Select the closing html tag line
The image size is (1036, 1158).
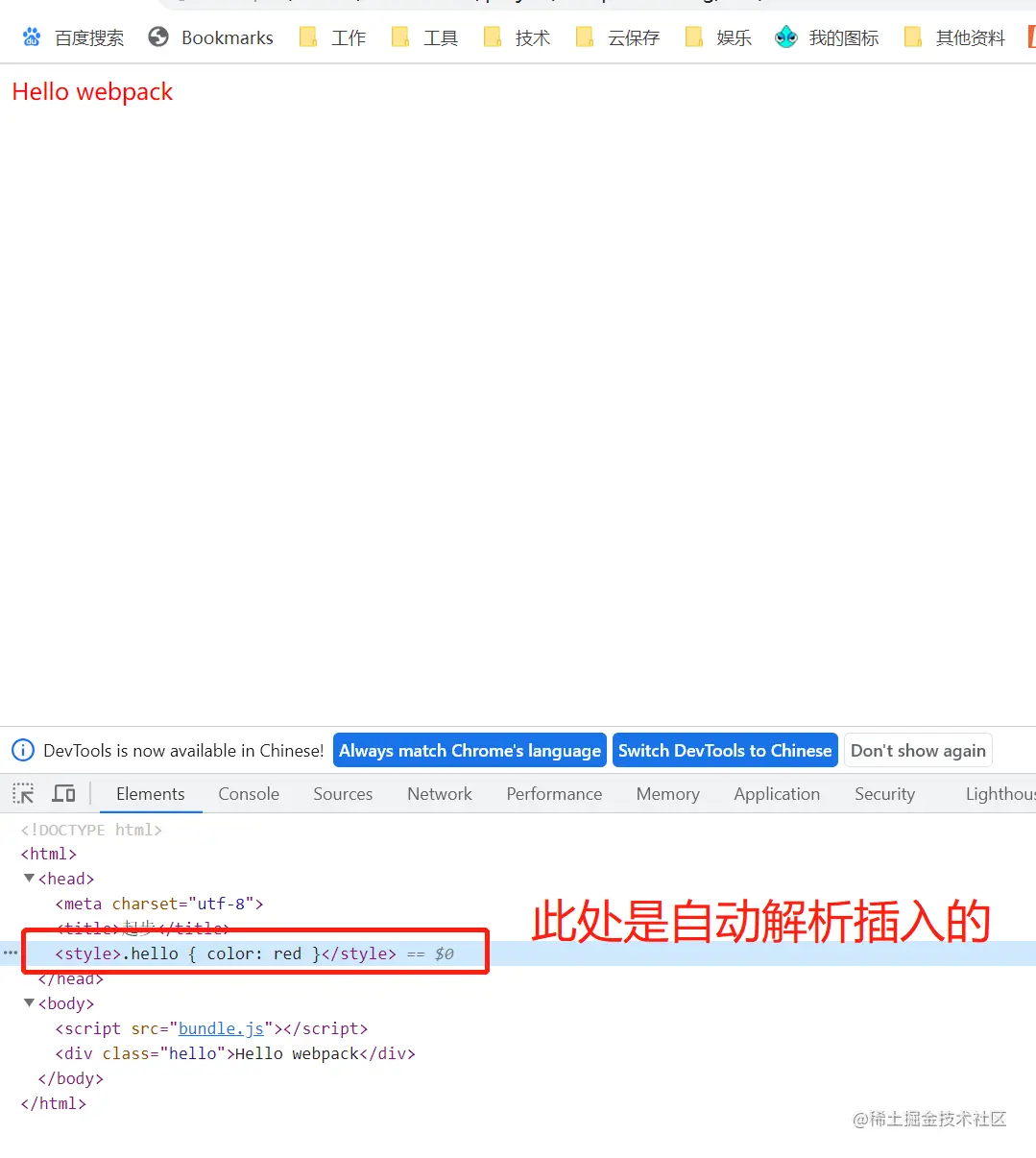coord(54,1103)
